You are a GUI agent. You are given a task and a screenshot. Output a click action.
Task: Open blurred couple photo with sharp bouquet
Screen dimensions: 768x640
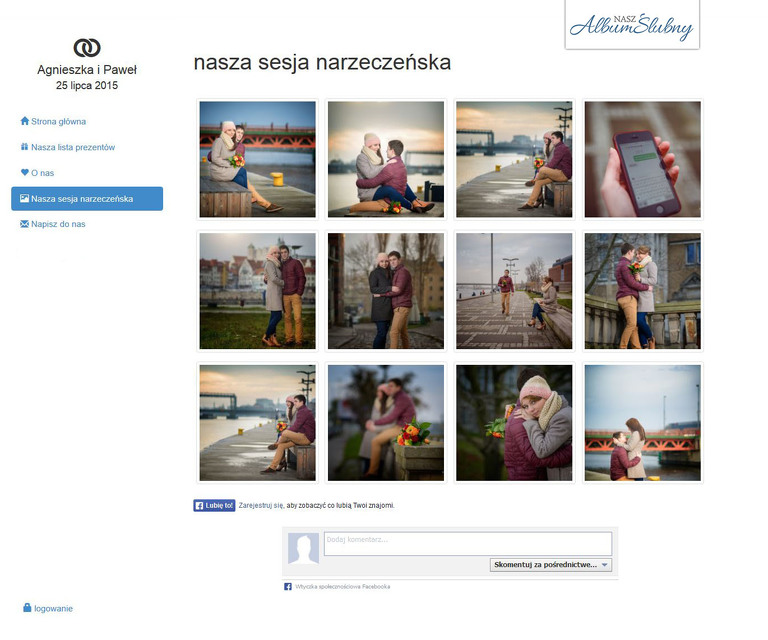386,423
